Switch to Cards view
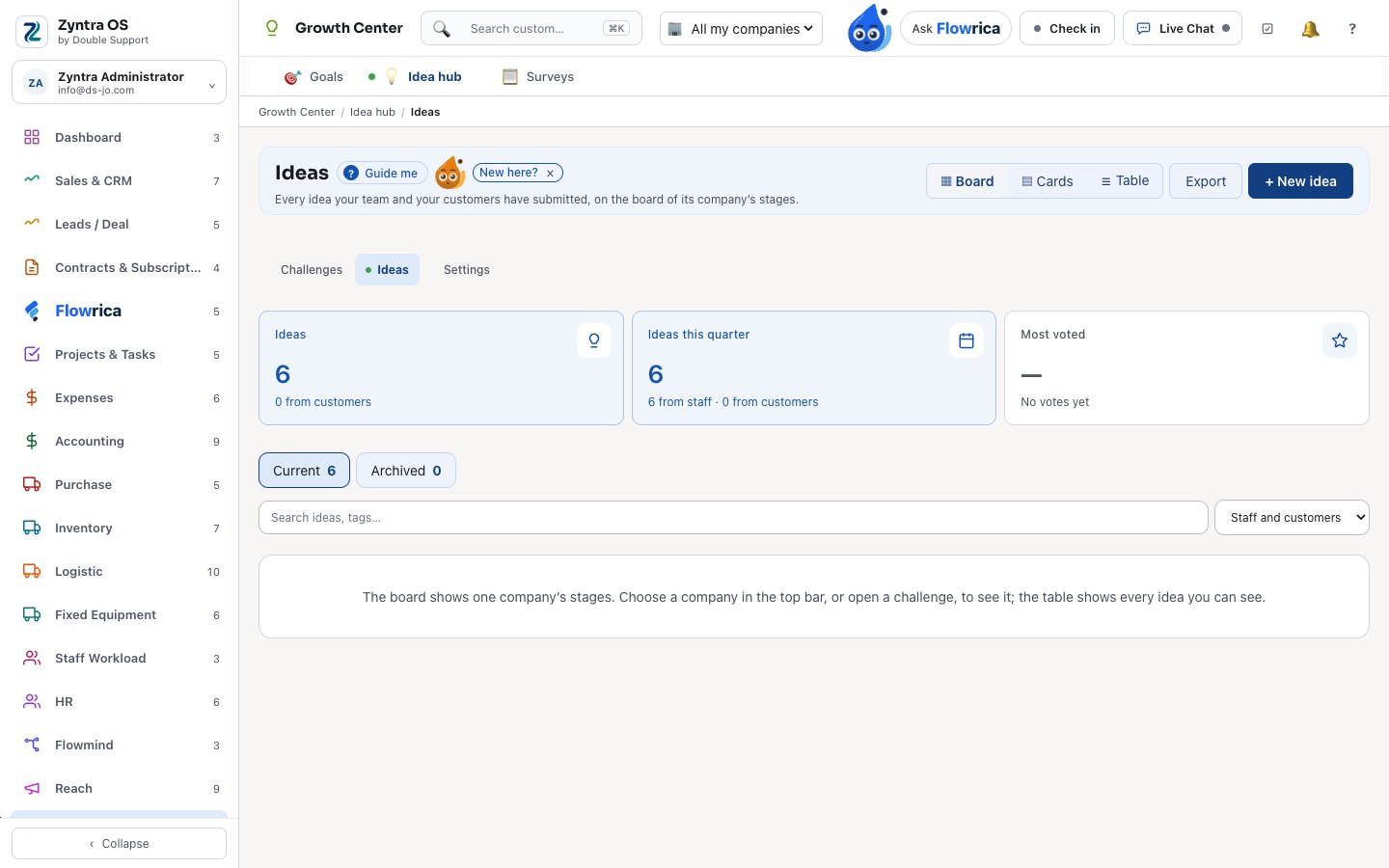 [x=1048, y=181]
